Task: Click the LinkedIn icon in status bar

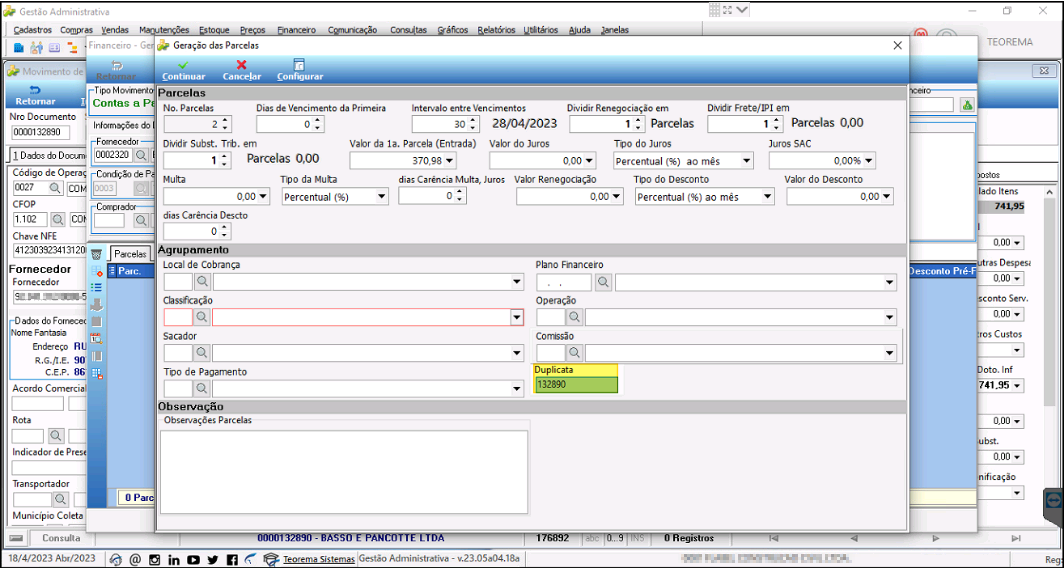Action: pos(174,560)
